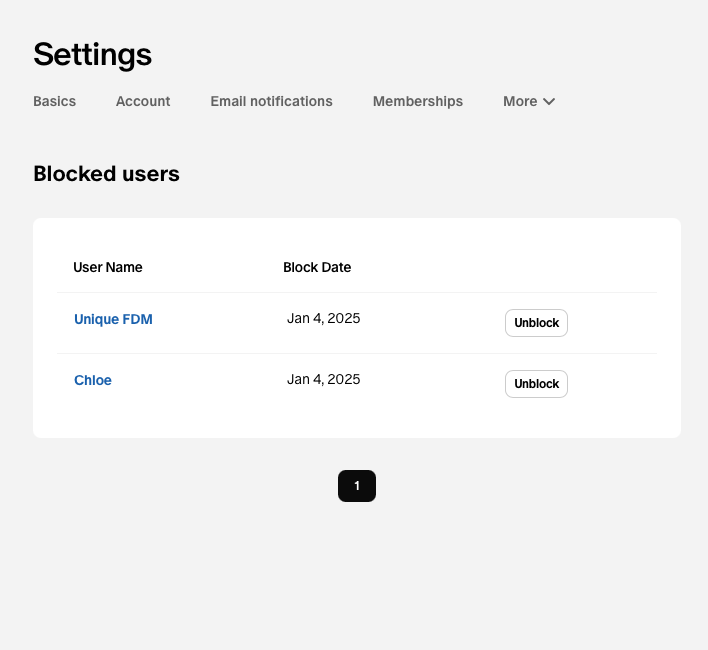Click the Block Date column header
The image size is (708, 650).
click(x=317, y=267)
